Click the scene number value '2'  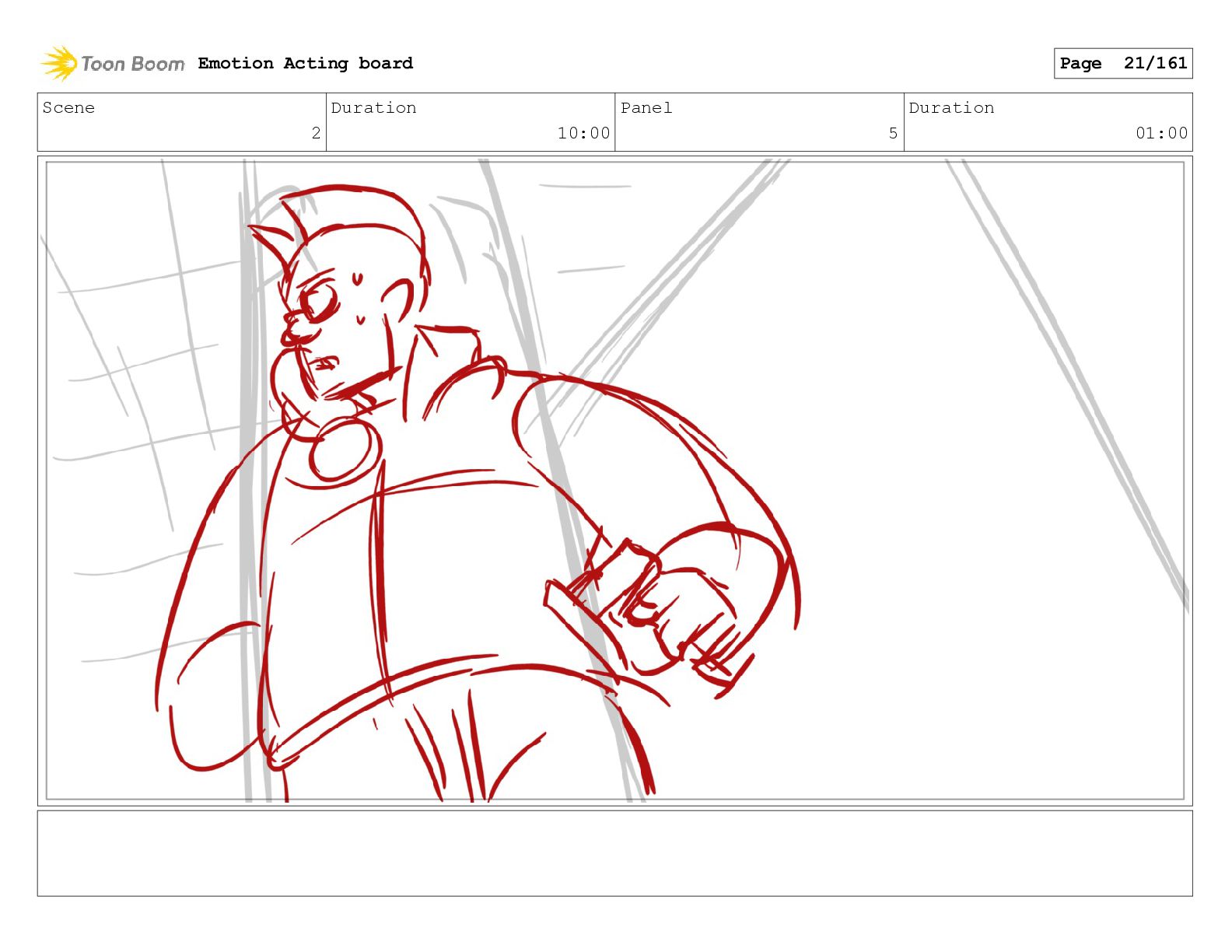[316, 133]
